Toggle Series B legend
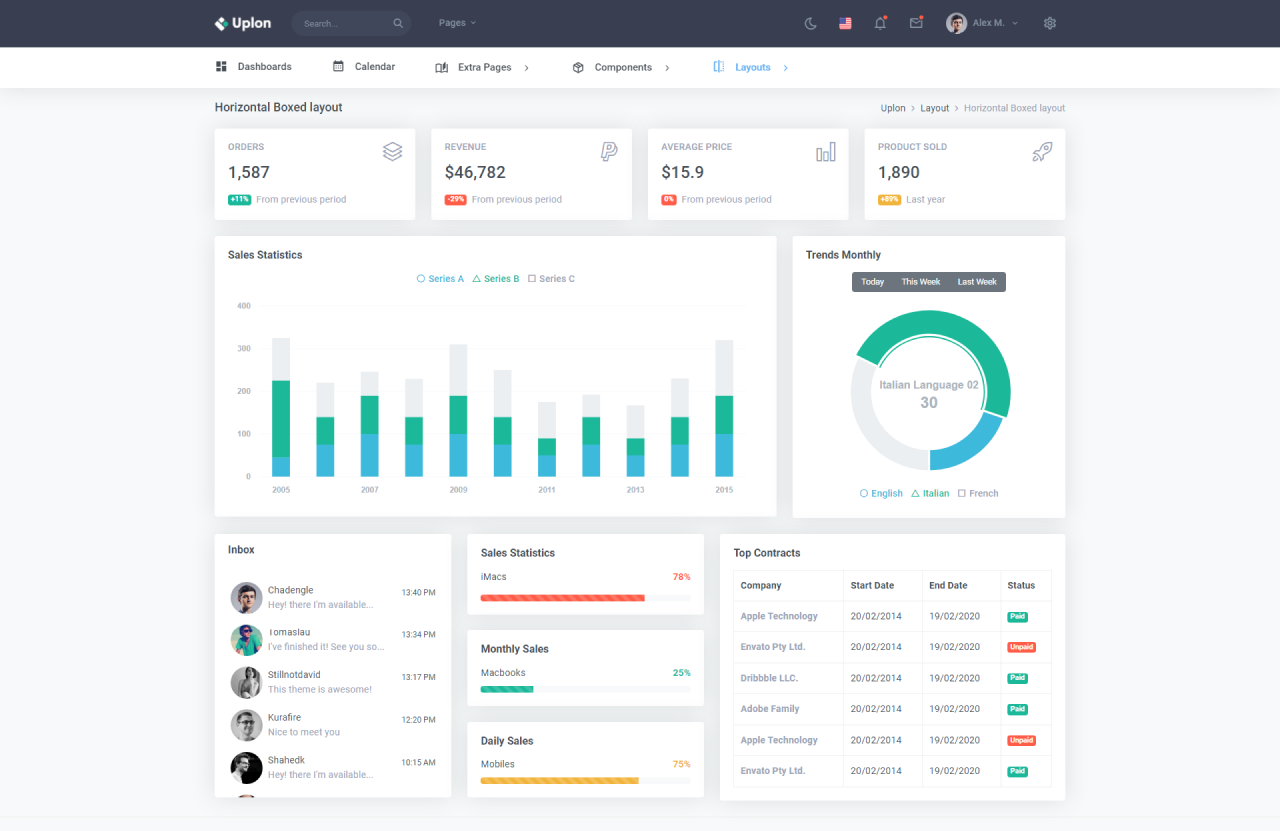The image size is (1280, 831). (x=496, y=279)
